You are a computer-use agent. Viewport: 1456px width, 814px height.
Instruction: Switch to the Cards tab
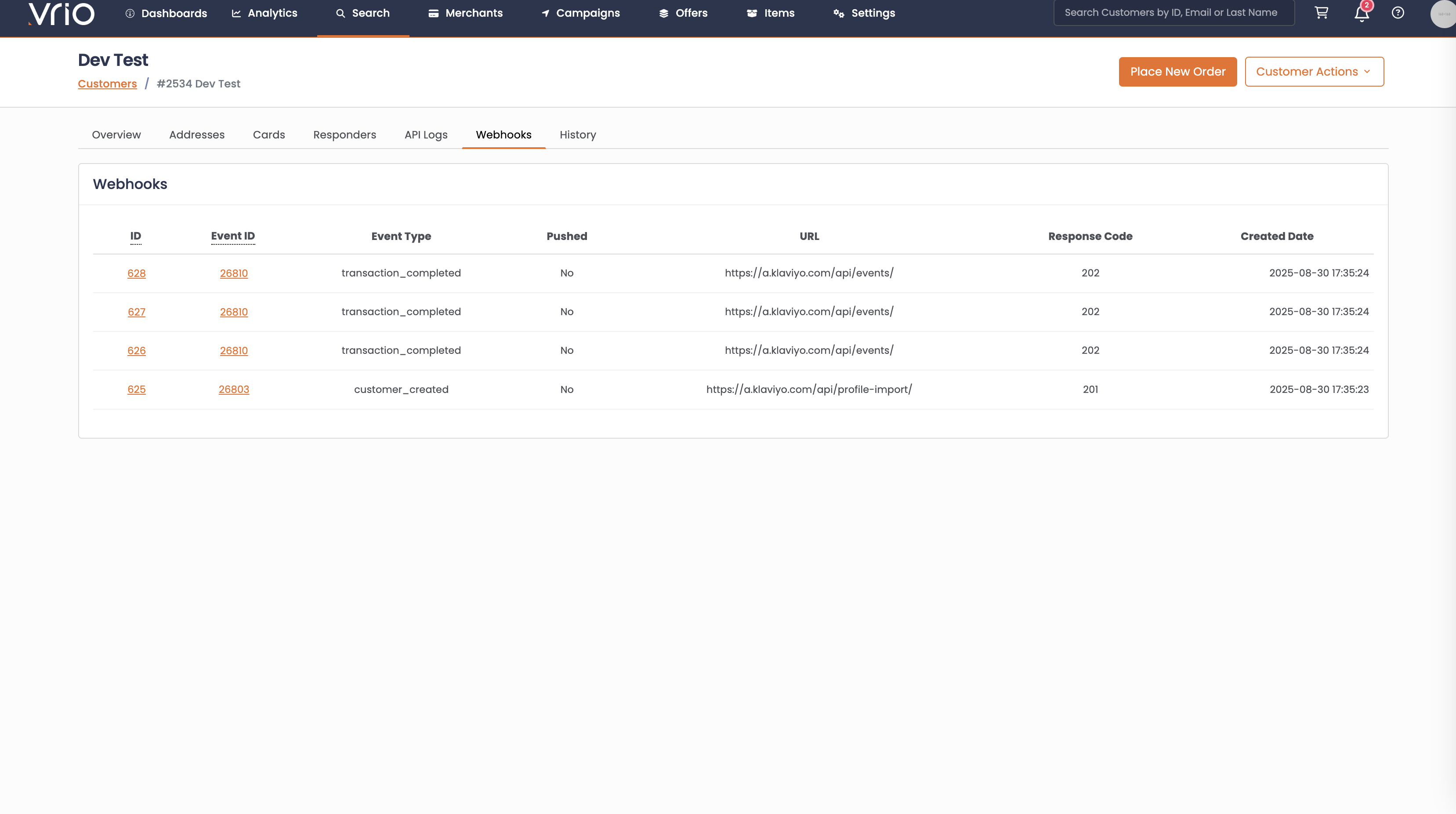coord(269,134)
